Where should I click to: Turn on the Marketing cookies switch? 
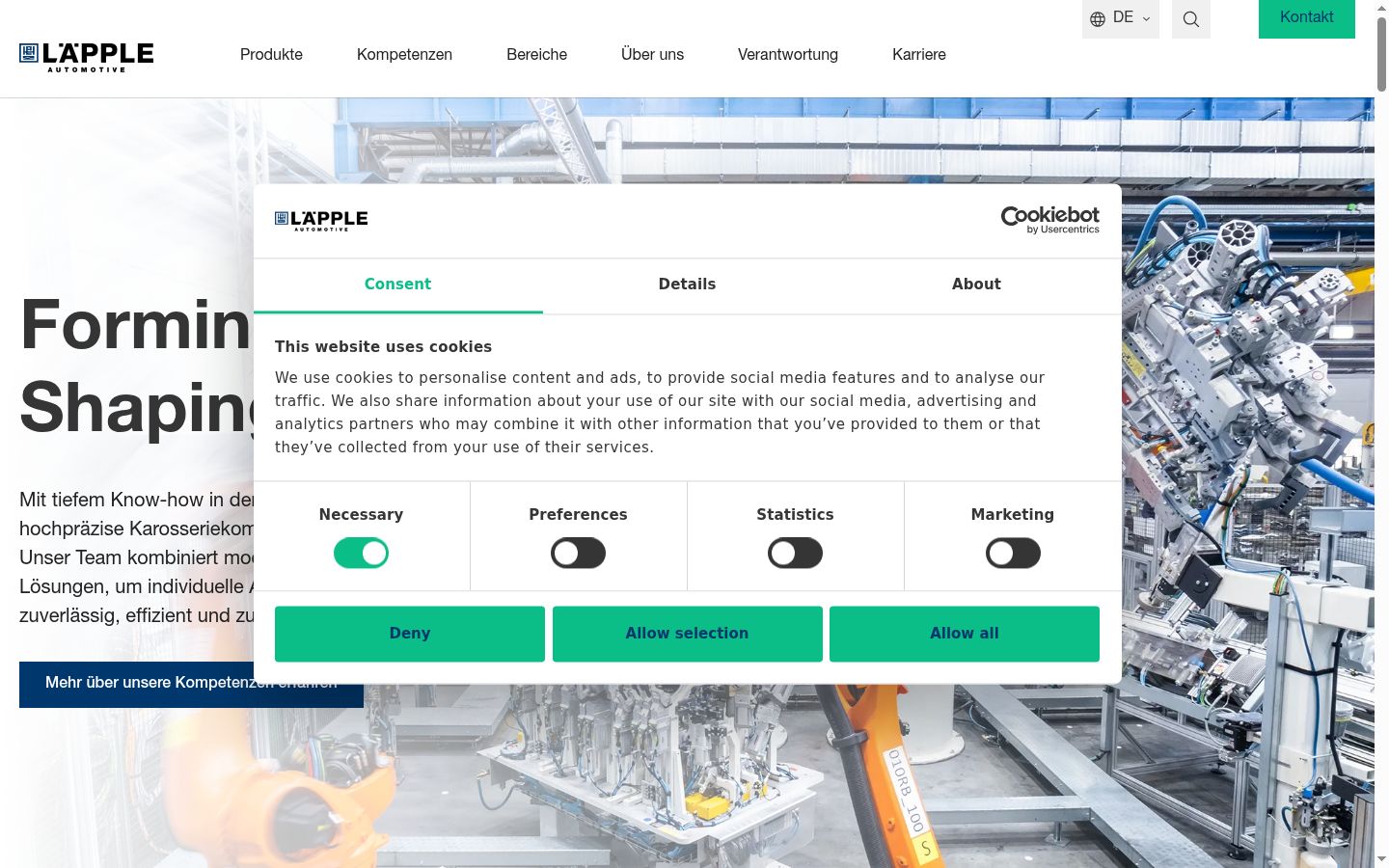click(x=1013, y=553)
